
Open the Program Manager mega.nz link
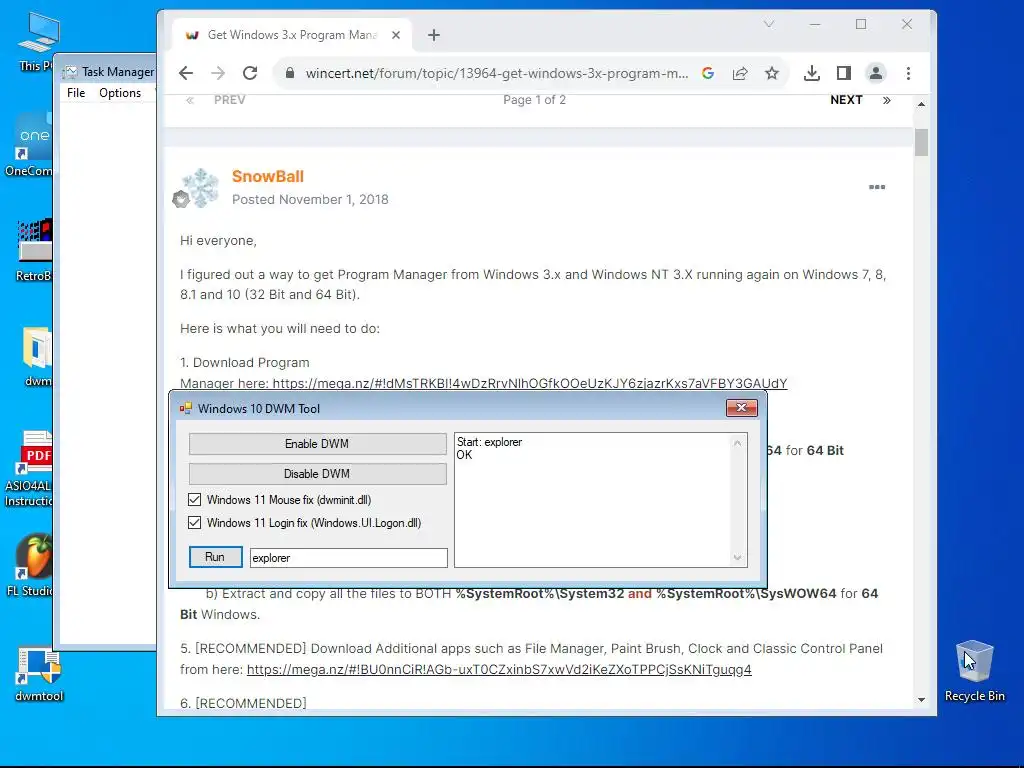point(530,383)
